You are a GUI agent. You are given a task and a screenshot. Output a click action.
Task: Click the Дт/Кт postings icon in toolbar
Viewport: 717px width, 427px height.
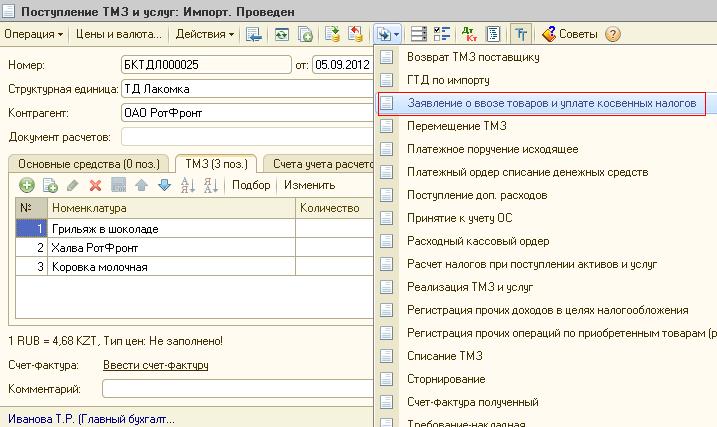[x=469, y=34]
